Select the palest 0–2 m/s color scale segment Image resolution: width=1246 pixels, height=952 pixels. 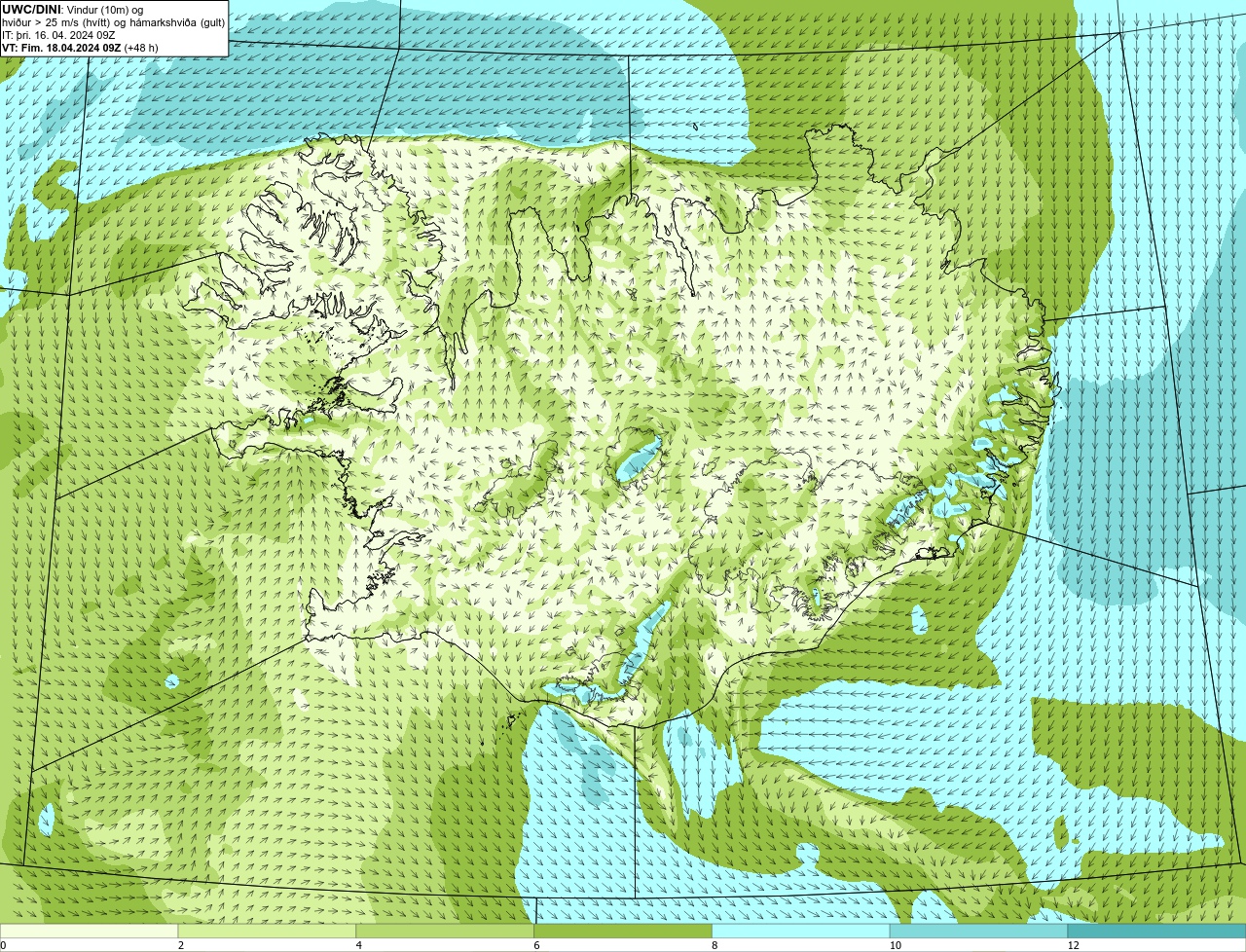89,931
